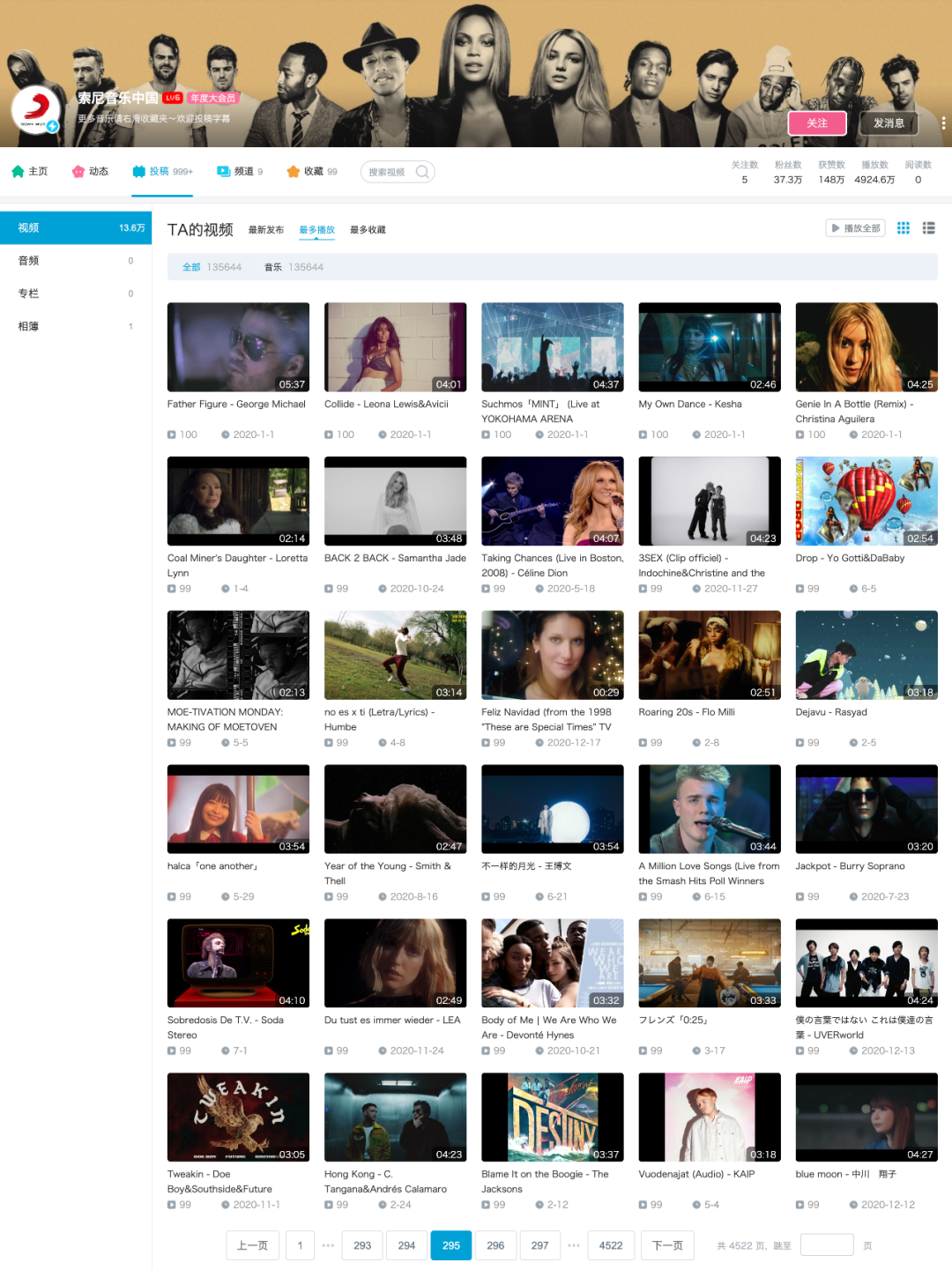Sort by 最多收藏 most favorited

point(368,230)
